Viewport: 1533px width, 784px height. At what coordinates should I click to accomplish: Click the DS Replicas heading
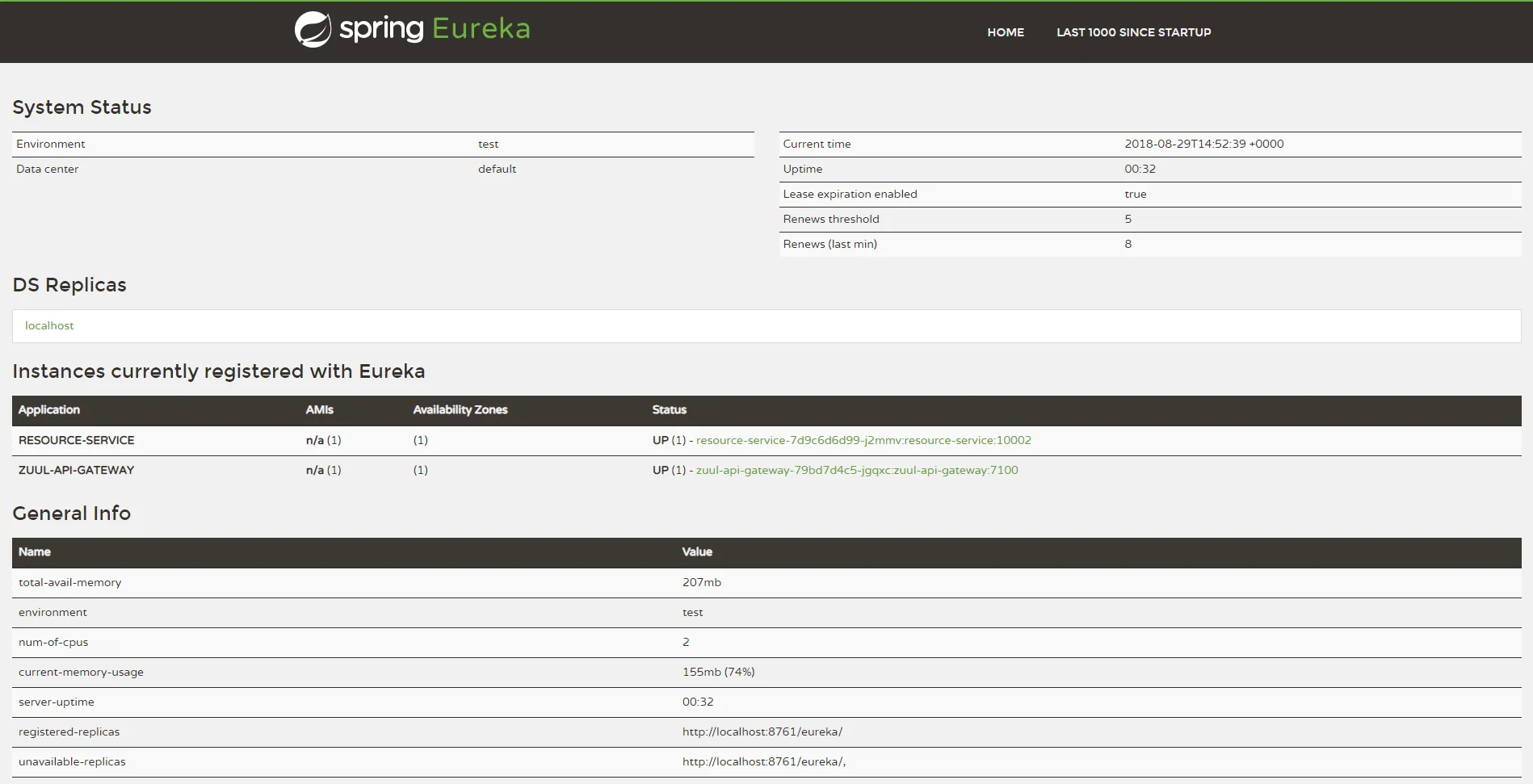[x=69, y=285]
